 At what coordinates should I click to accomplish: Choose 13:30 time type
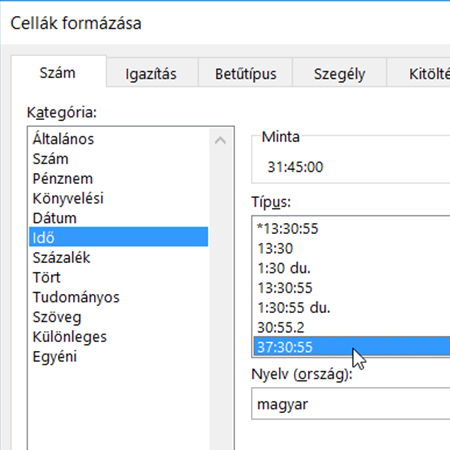point(352,248)
